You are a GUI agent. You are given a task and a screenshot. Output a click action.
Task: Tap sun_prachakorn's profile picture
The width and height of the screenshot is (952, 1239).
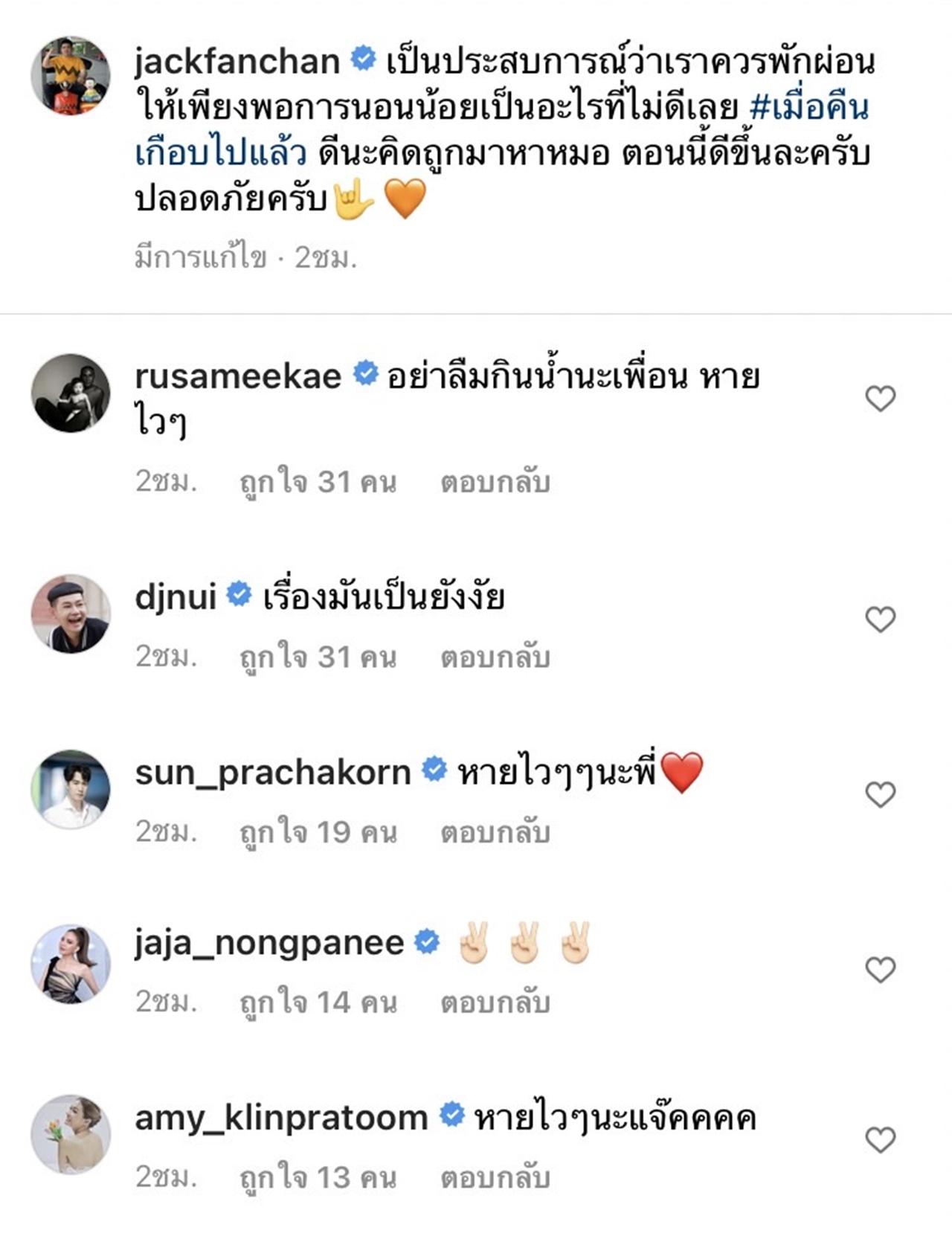point(71,788)
